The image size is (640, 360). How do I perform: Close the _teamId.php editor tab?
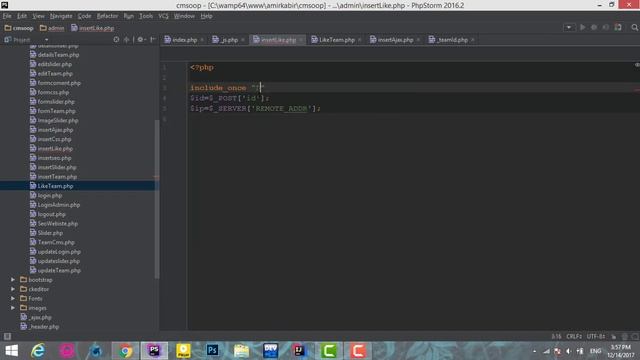coord(473,40)
